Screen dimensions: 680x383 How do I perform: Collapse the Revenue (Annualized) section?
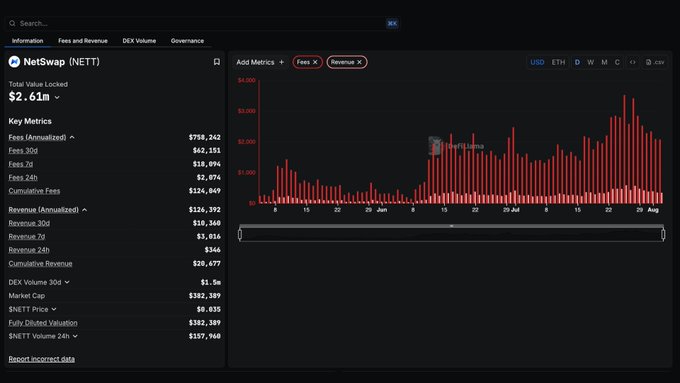tap(85, 210)
